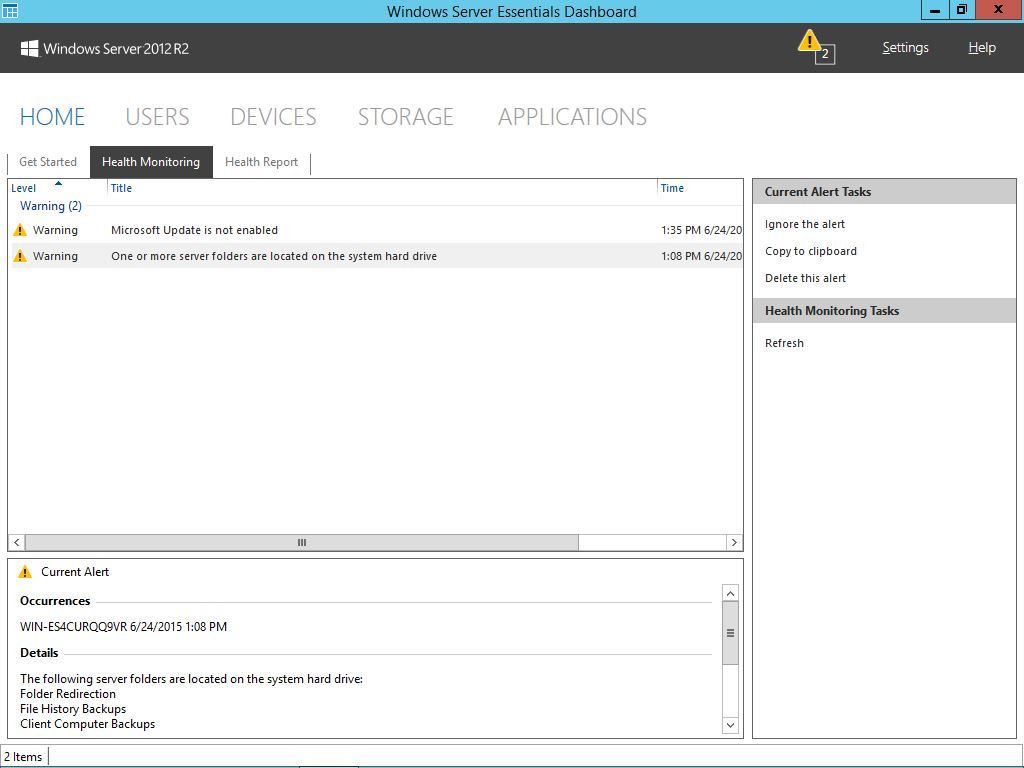Click the alert list horizontal scrollbar thumb
Screen dimensions: 1024x768
click(x=301, y=543)
